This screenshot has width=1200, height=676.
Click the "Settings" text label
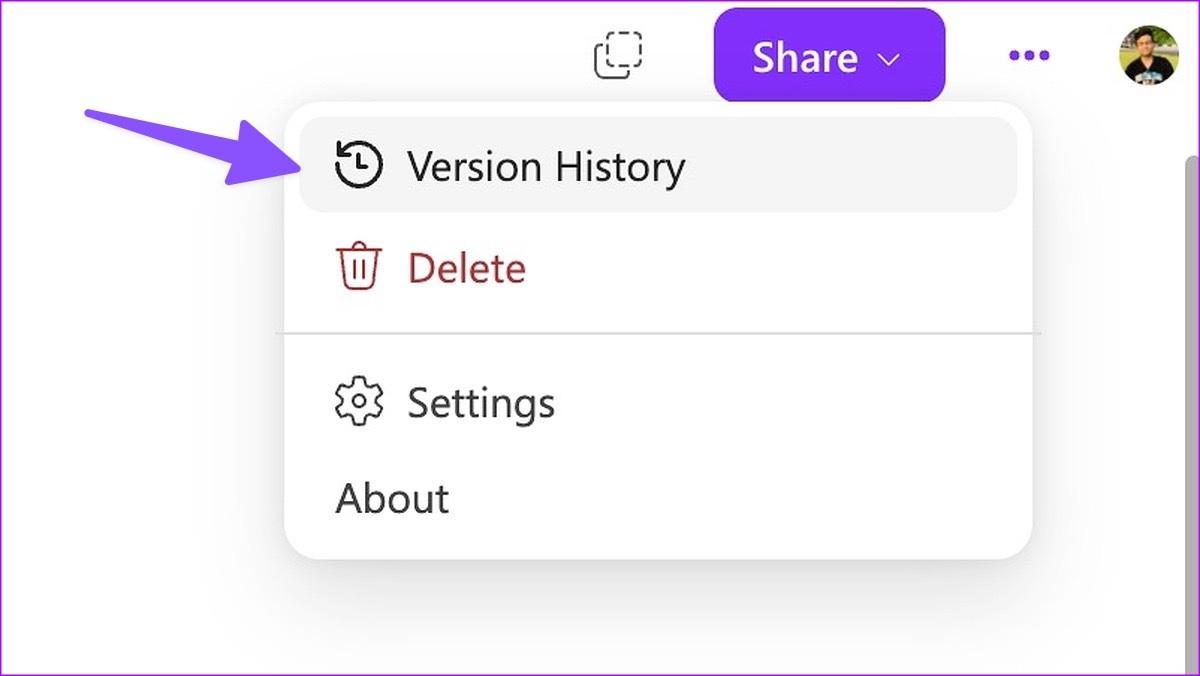[x=481, y=403]
